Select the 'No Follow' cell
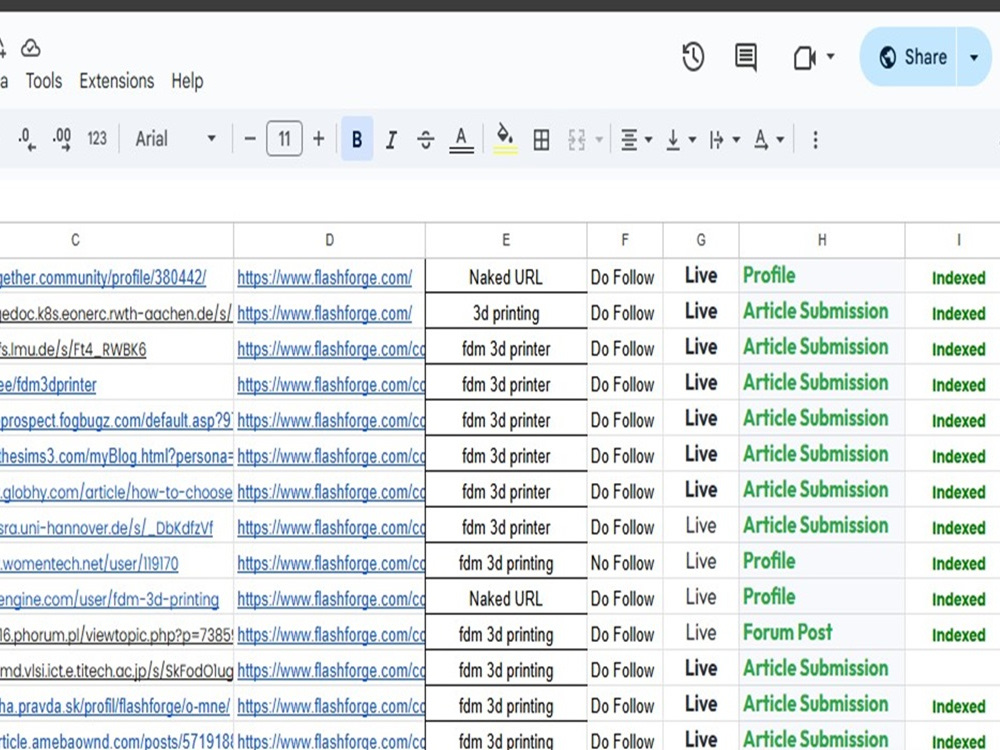The width and height of the screenshot is (1000, 750). coord(624,563)
